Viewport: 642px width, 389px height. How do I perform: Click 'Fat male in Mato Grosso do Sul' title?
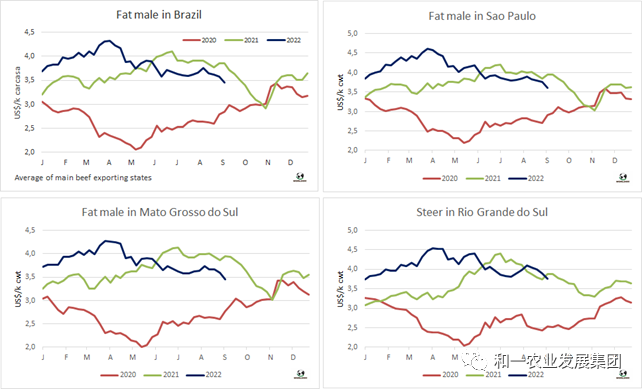tap(160, 212)
